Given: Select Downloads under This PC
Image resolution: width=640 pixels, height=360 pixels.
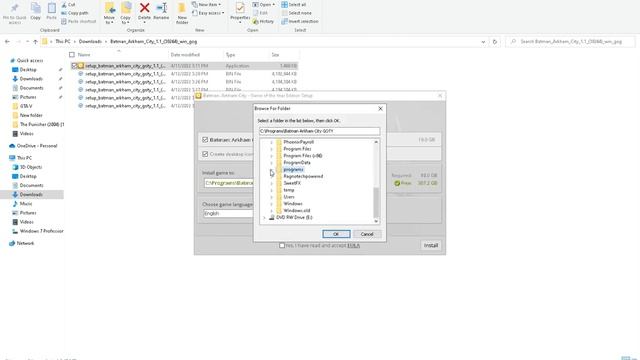Looking at the screenshot, I should (x=31, y=195).
